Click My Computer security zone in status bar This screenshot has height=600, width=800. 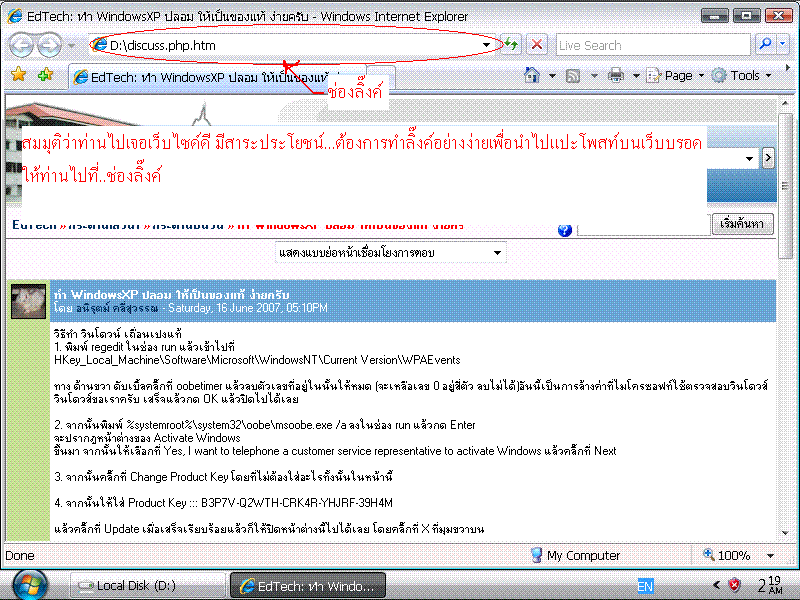click(576, 555)
